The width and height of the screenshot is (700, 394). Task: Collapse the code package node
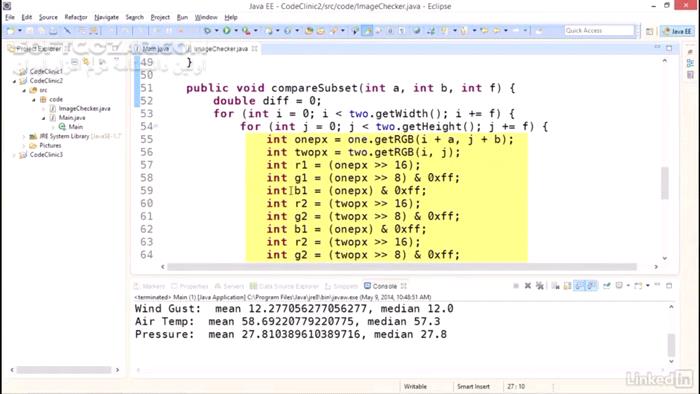pos(34,100)
